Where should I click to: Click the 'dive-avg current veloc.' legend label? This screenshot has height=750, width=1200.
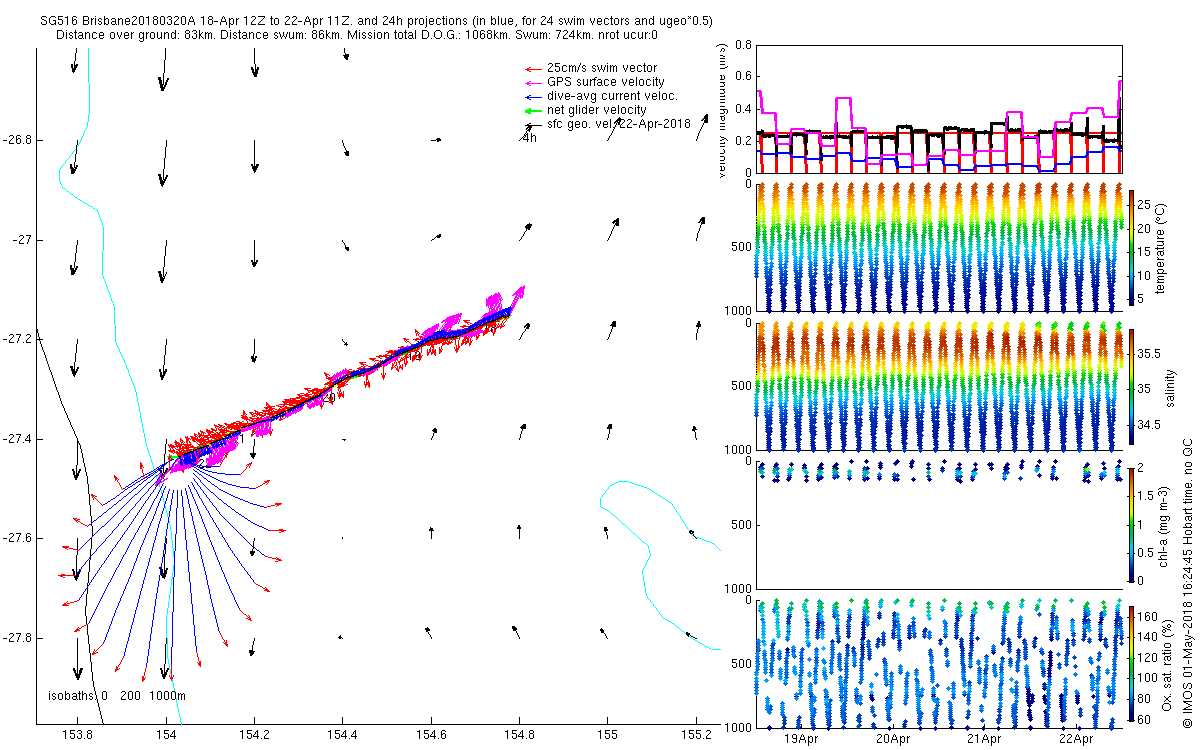[612, 96]
